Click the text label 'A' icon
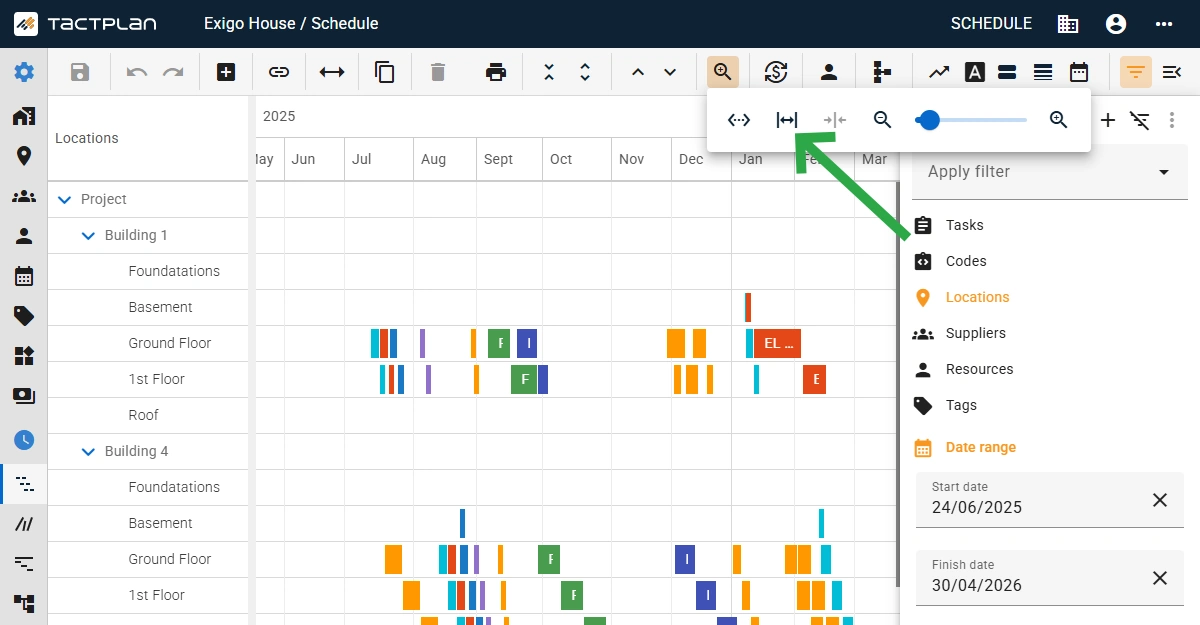The height and width of the screenshot is (625, 1200). tap(975, 72)
